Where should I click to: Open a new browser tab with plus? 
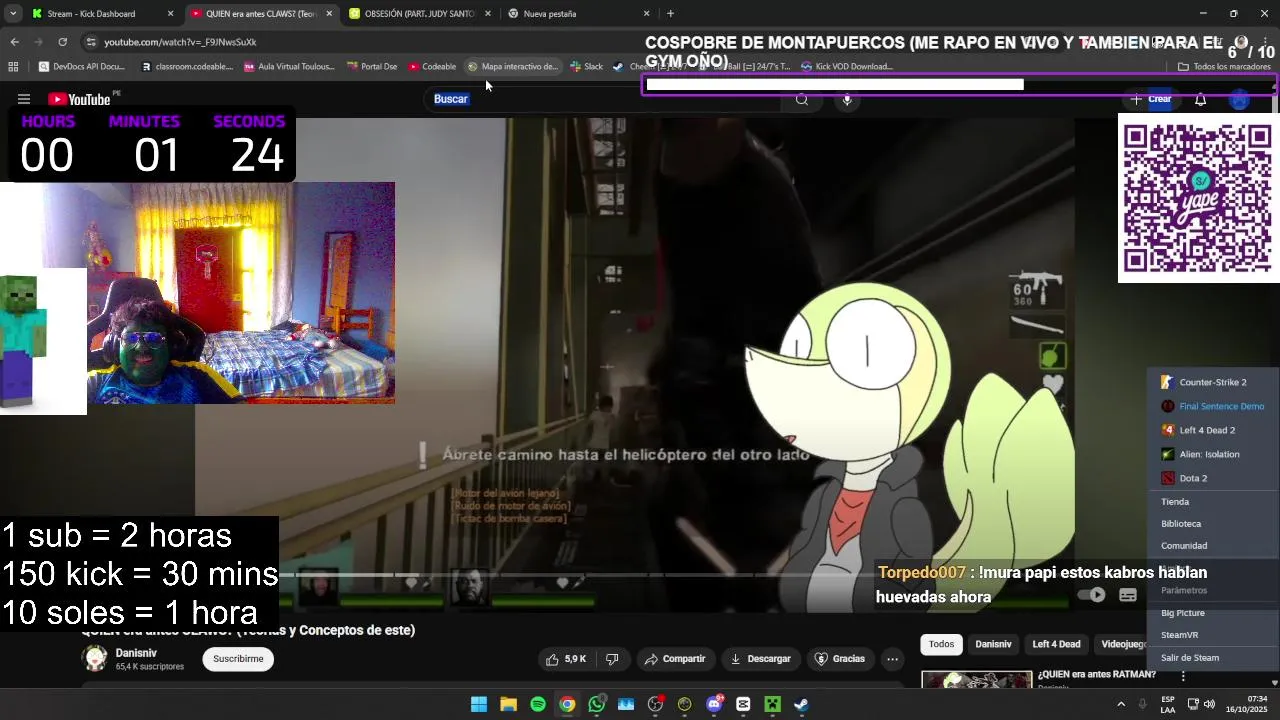click(670, 14)
